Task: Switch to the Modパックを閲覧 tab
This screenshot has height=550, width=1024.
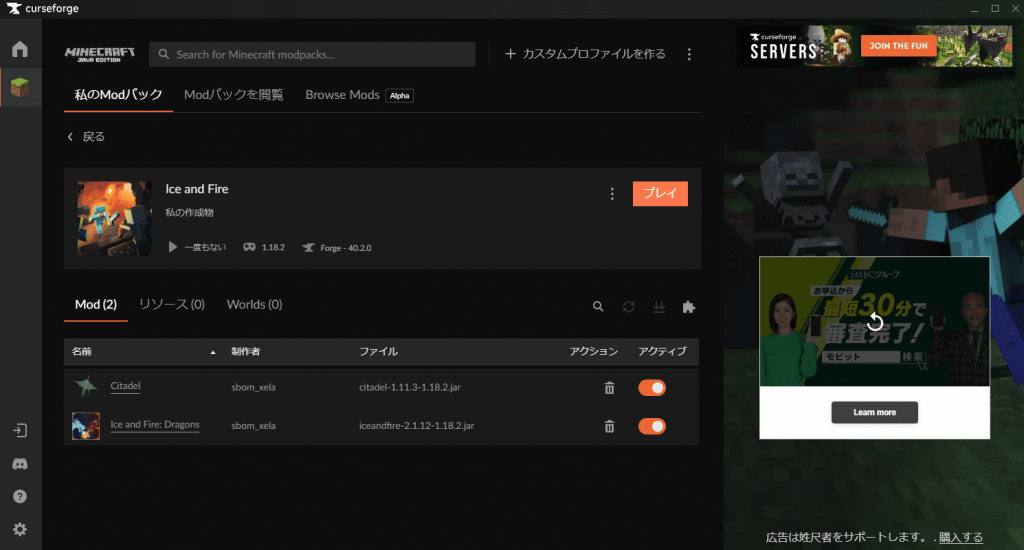Action: tap(233, 95)
